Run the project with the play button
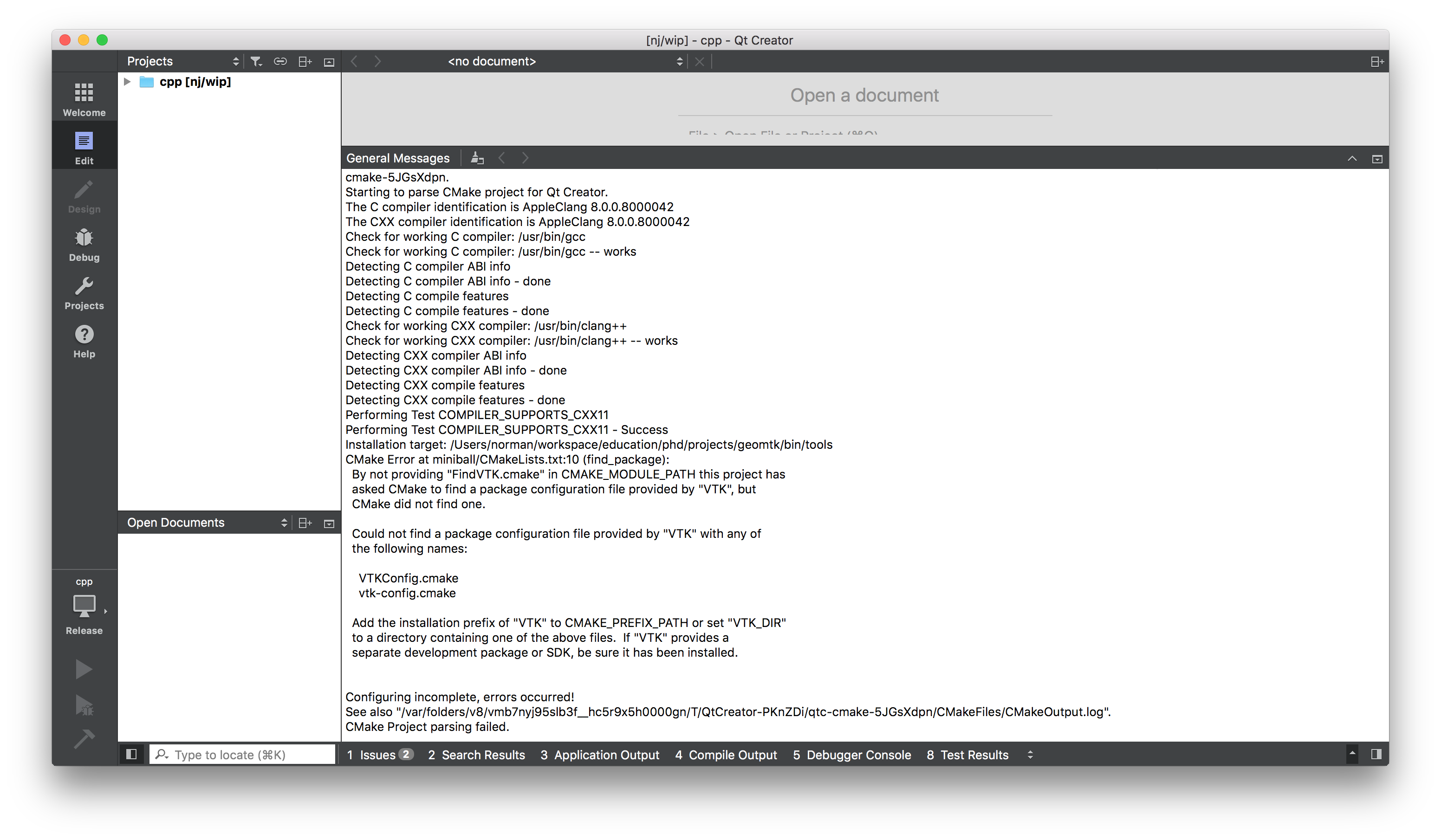 click(84, 668)
